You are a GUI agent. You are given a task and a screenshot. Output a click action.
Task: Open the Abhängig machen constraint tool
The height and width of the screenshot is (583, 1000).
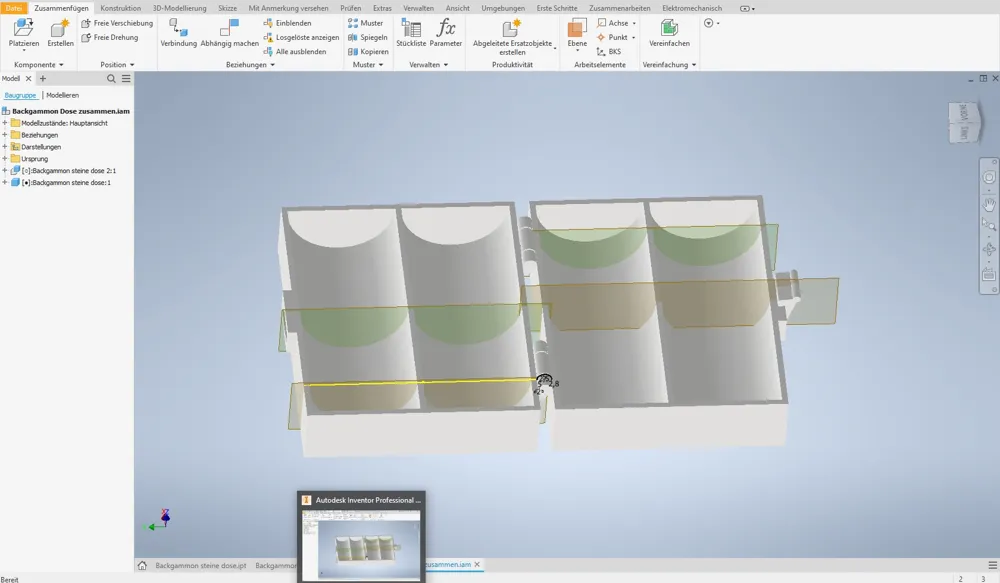pos(230,33)
